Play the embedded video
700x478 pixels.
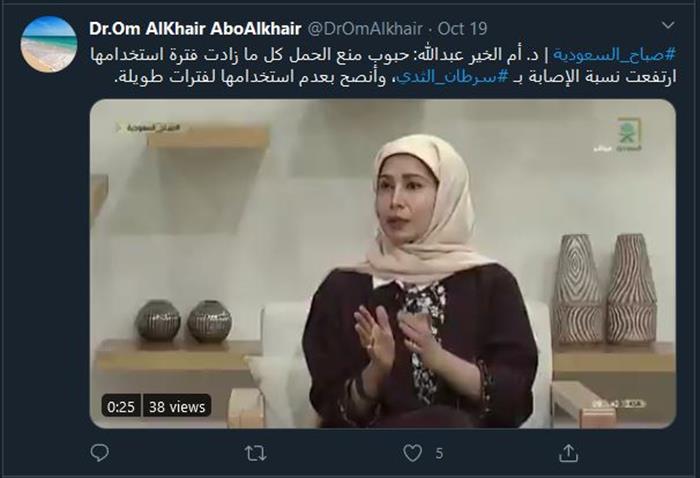pos(383,264)
